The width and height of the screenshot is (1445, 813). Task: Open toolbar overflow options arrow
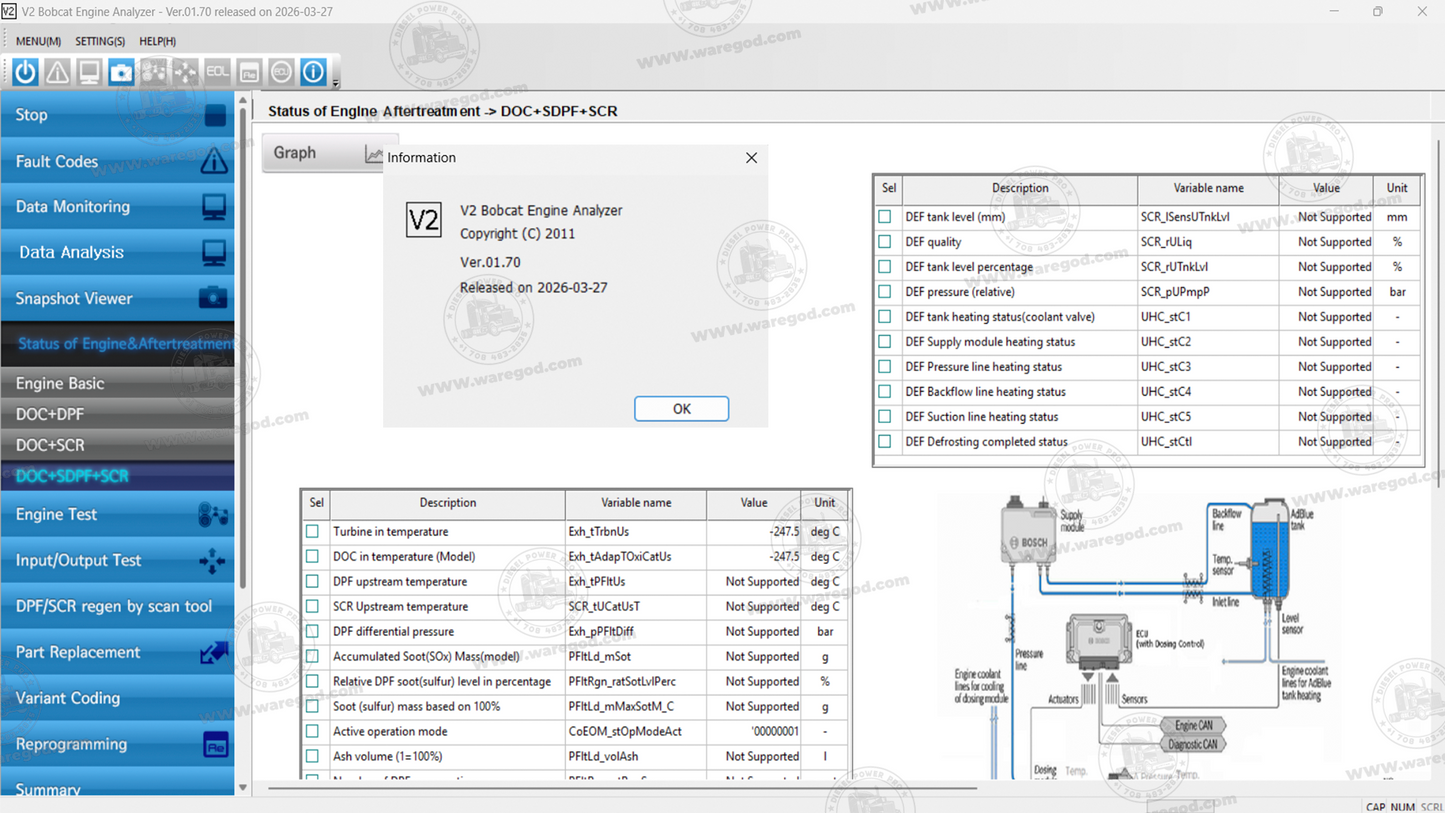click(x=335, y=82)
